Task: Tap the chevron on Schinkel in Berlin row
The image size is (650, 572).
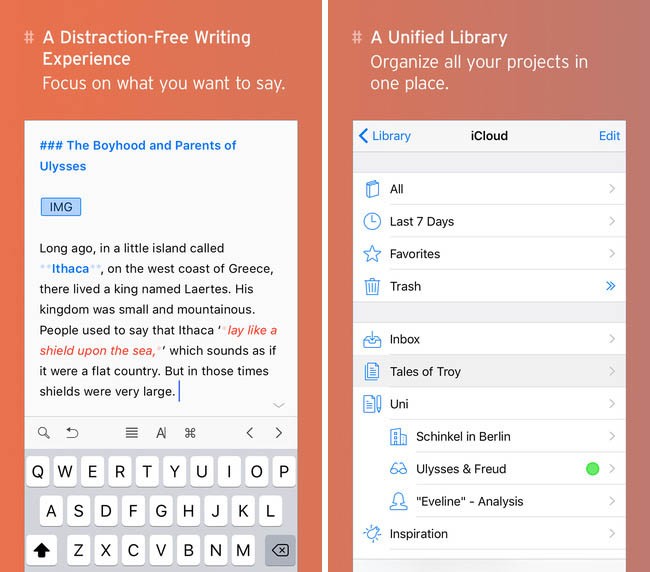Action: [612, 436]
